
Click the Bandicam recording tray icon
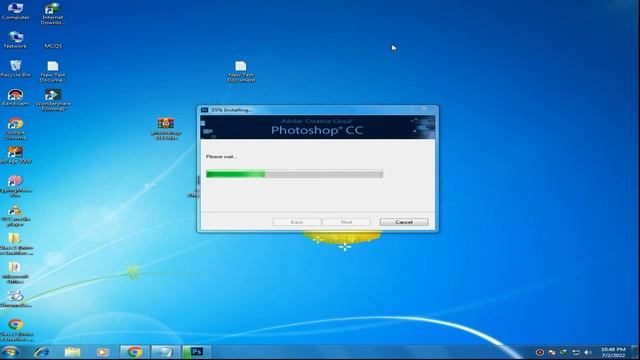tap(540, 352)
